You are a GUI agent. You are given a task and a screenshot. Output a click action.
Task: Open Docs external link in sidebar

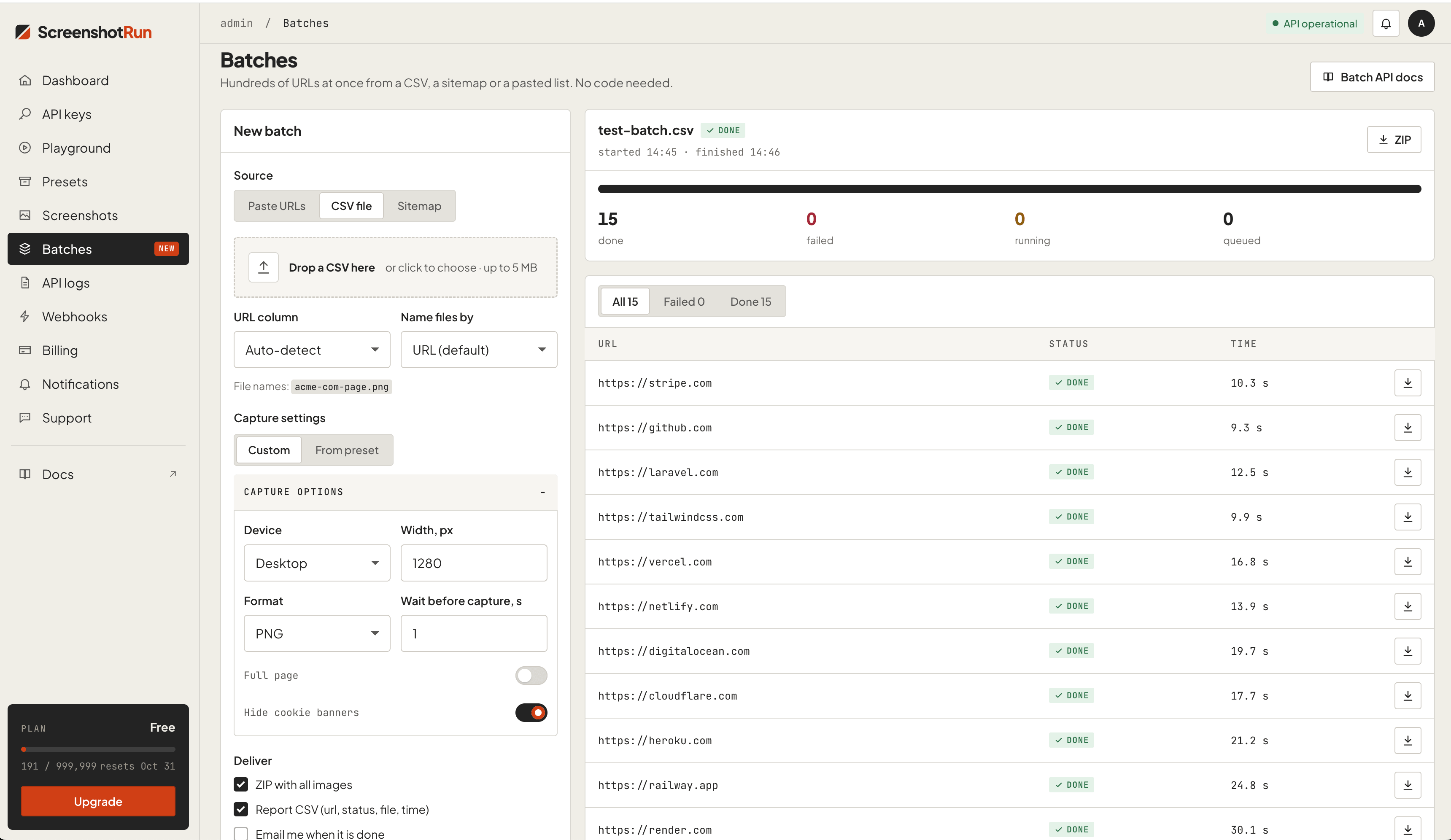click(x=98, y=474)
